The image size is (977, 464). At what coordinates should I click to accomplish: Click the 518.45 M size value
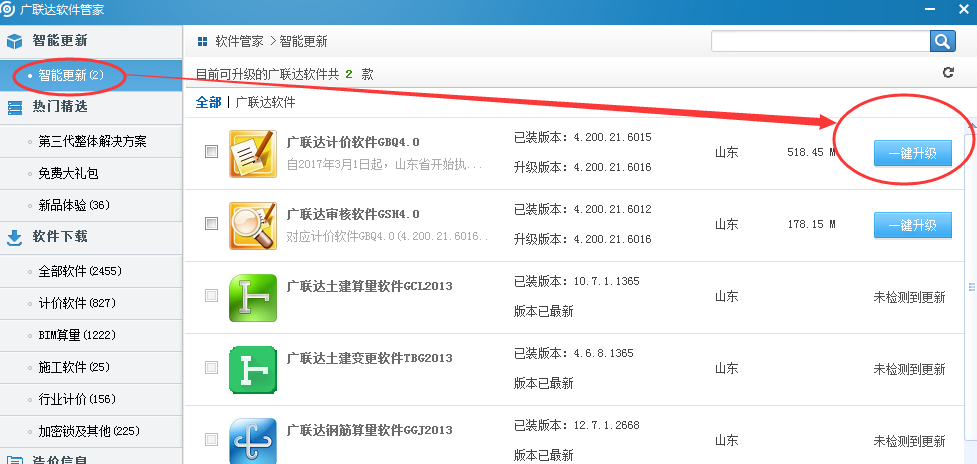(x=811, y=153)
